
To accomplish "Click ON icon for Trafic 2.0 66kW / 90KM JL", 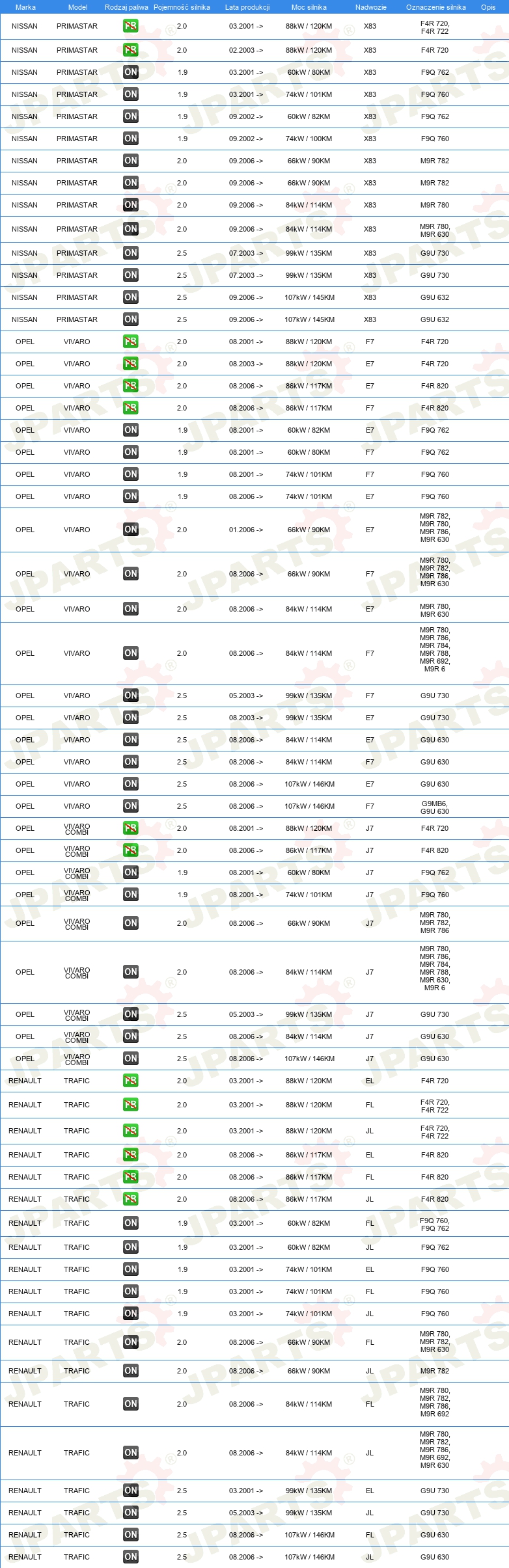I will coord(131,1371).
